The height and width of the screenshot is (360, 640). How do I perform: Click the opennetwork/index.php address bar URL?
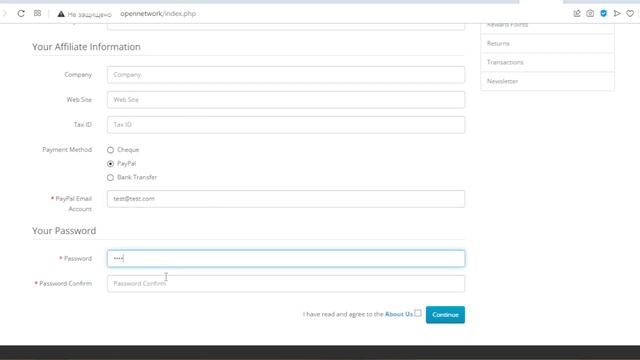(158, 13)
